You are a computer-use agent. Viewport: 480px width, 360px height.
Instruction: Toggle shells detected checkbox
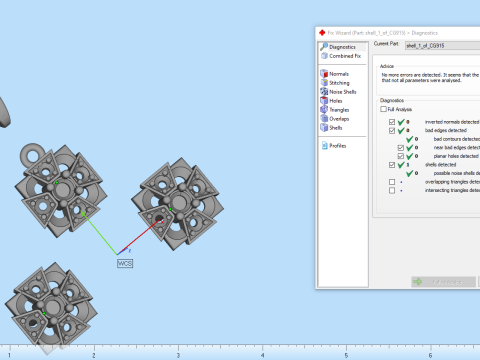click(x=392, y=165)
